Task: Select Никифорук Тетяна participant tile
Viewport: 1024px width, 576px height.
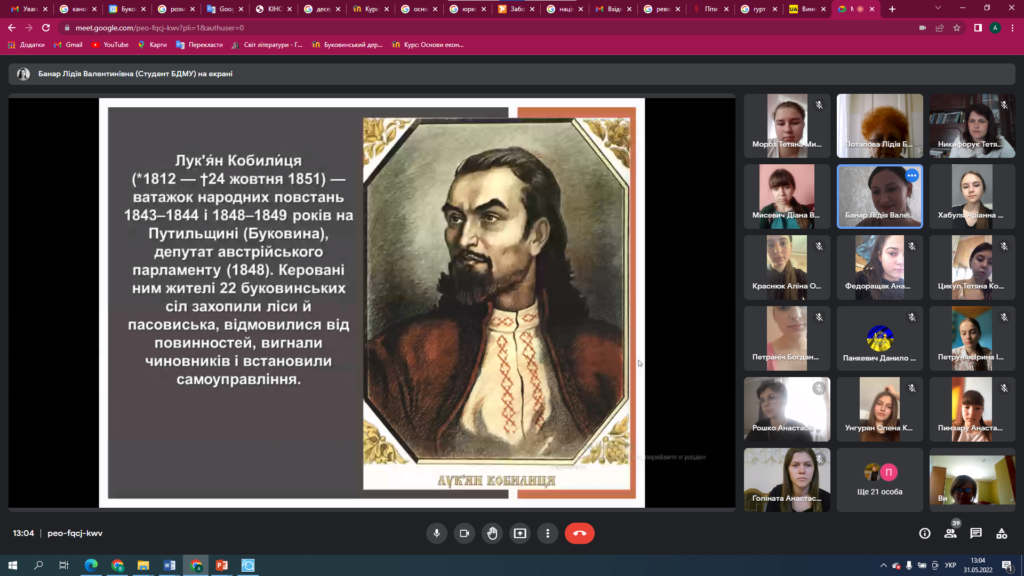Action: click(x=972, y=125)
